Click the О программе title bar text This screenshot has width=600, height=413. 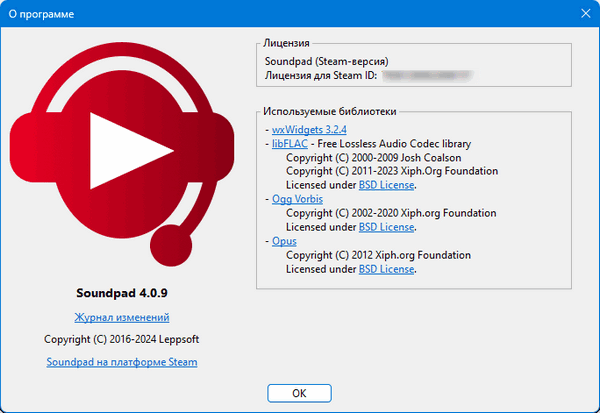(x=41, y=14)
